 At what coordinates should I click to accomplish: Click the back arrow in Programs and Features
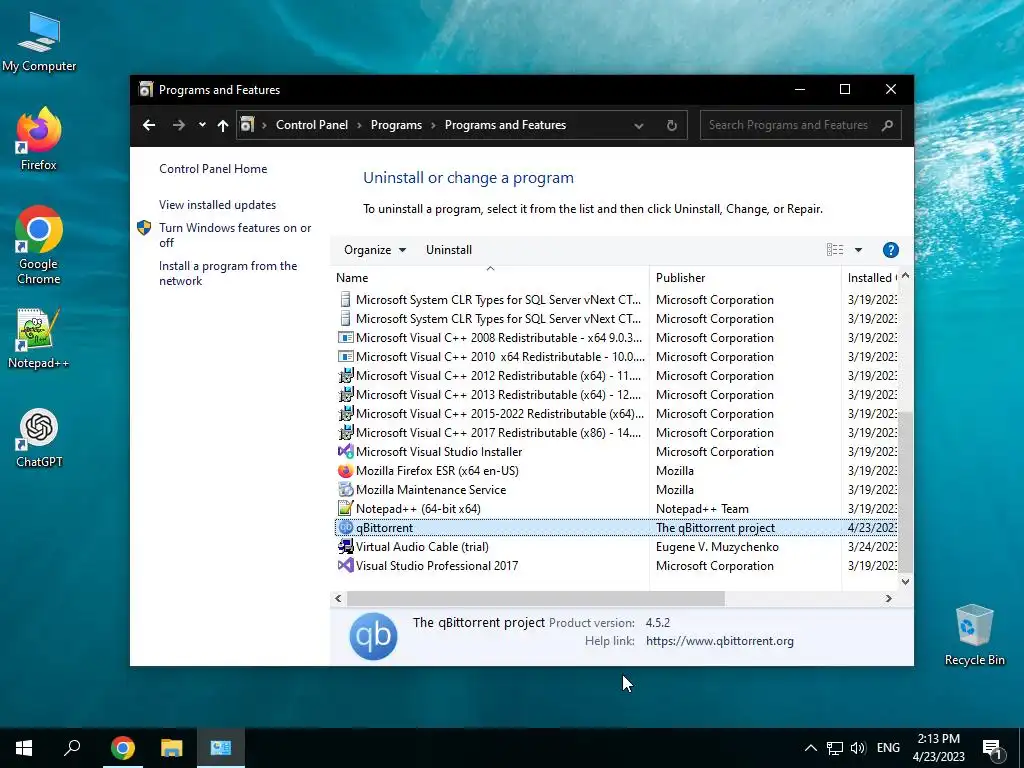pyautogui.click(x=149, y=125)
